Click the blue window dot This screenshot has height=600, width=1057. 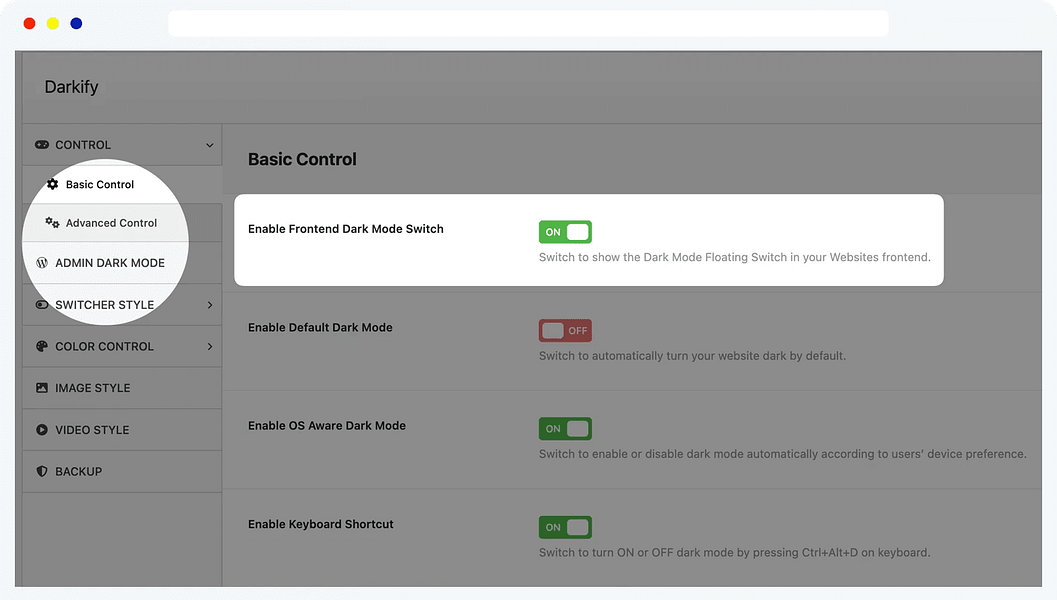tap(76, 24)
